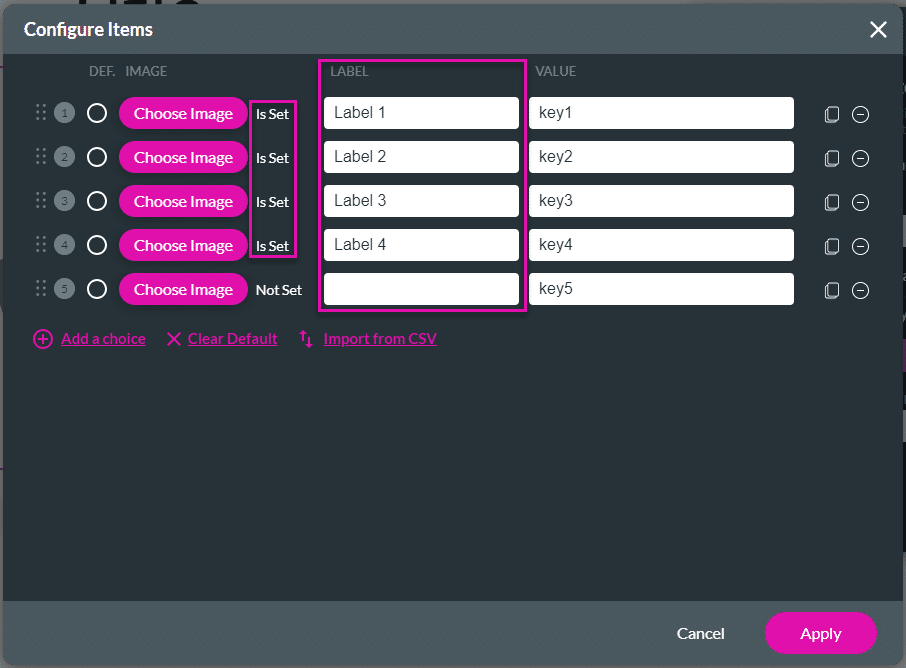Choose an image for choice 4

[183, 245]
